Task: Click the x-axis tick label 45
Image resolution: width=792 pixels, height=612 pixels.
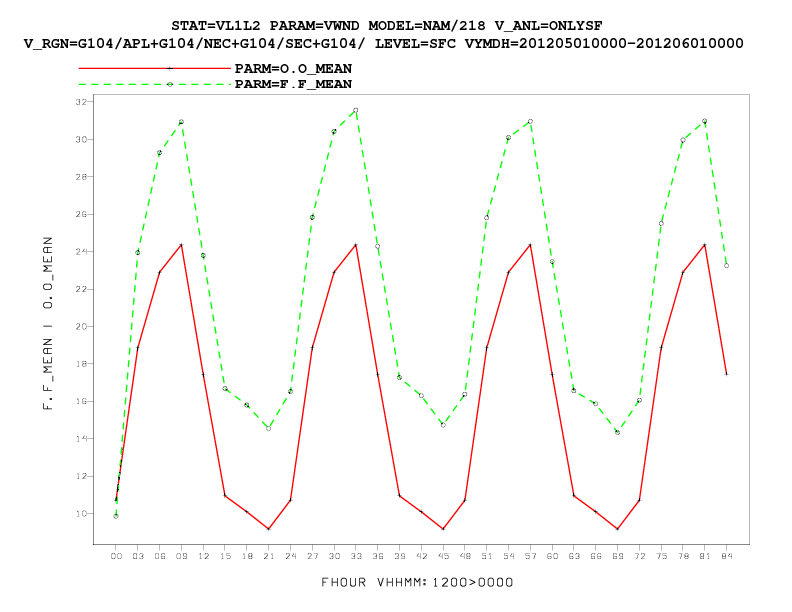Action: [x=443, y=556]
